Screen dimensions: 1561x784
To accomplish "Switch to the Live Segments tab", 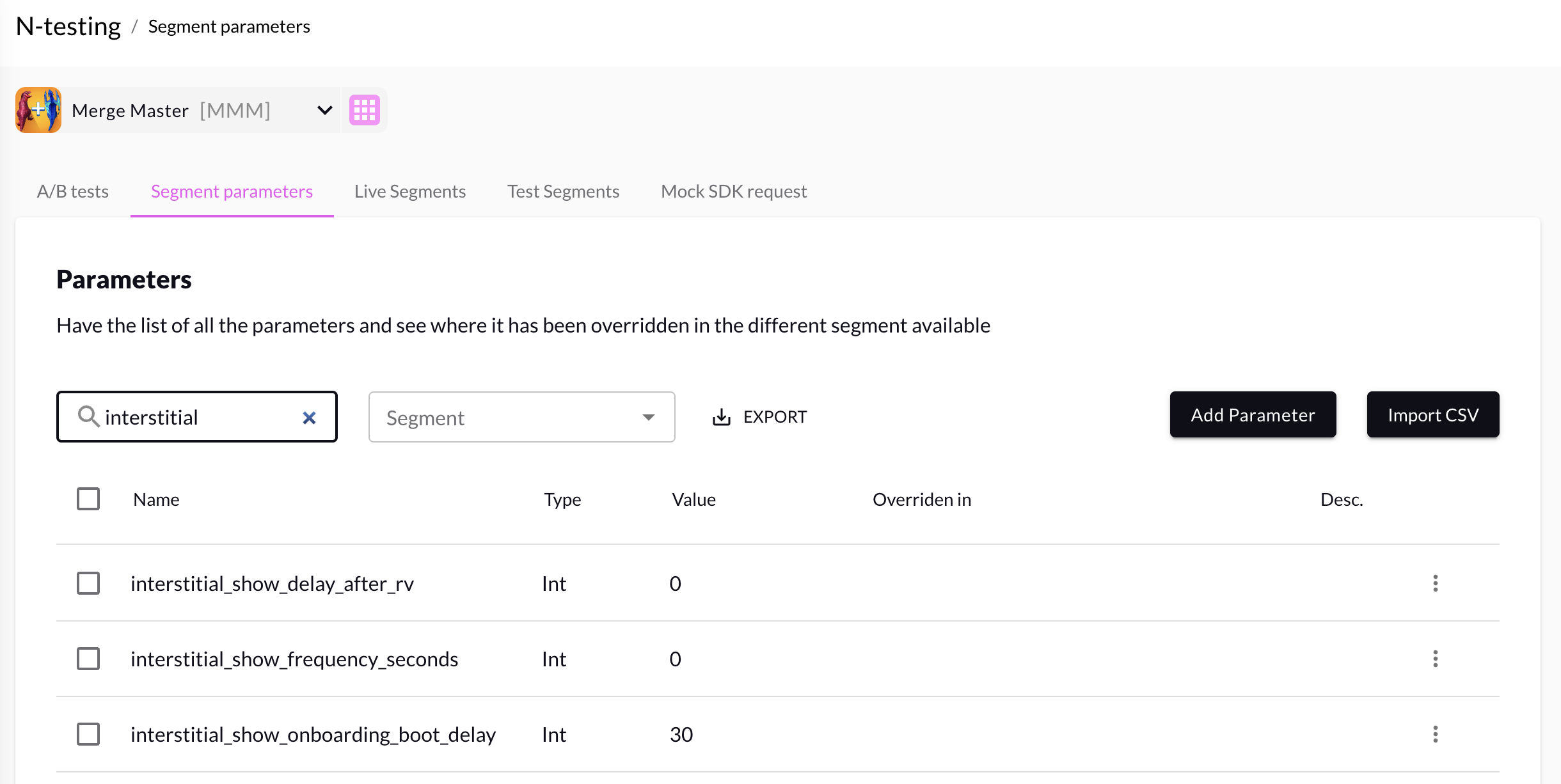I will 409,191.
